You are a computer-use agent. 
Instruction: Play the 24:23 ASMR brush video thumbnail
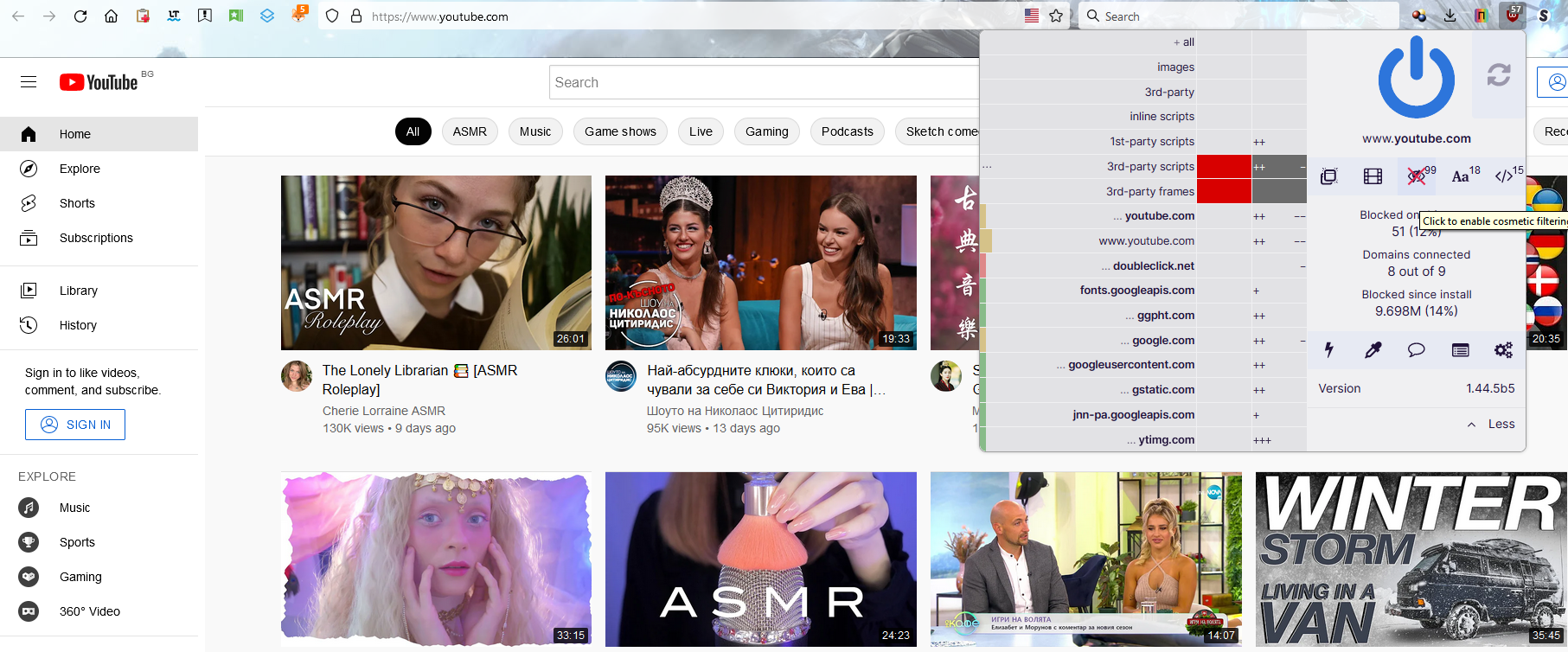pos(761,559)
